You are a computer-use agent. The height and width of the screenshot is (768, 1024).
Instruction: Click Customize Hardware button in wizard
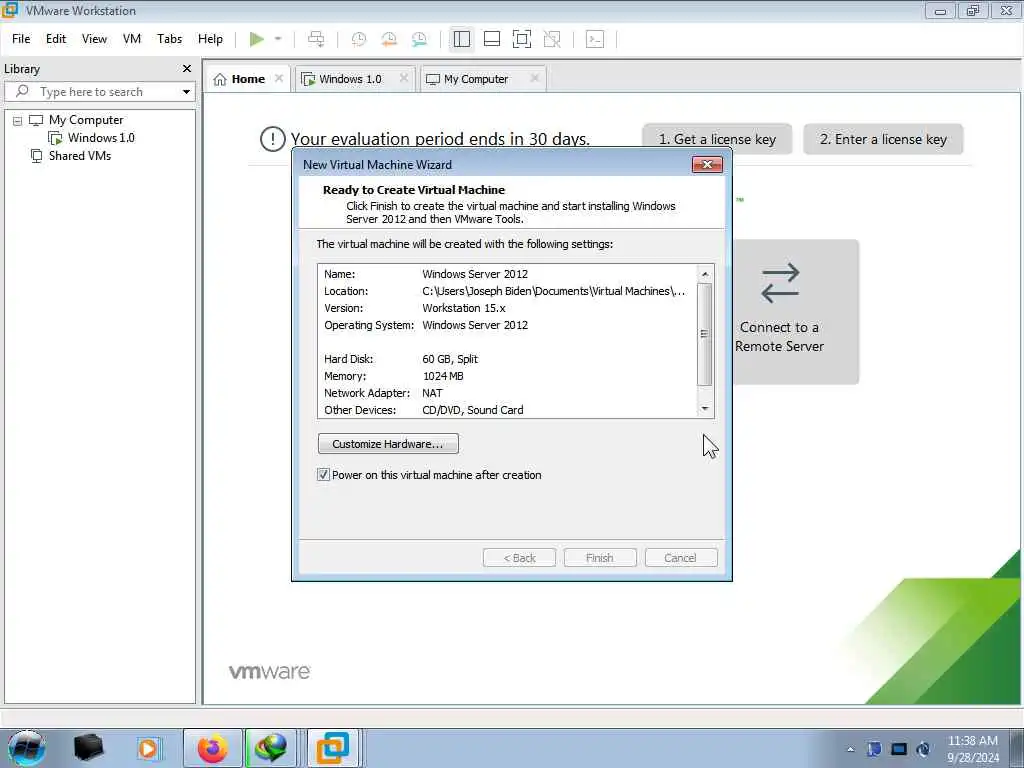tap(388, 444)
